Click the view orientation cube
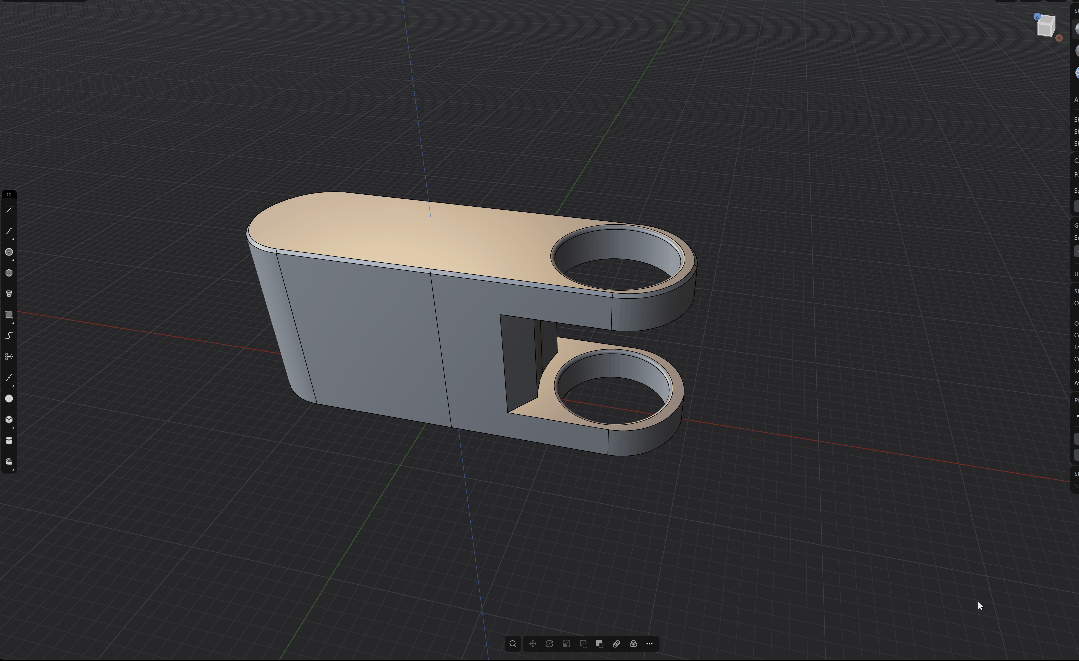This screenshot has width=1079, height=661. [1046, 26]
